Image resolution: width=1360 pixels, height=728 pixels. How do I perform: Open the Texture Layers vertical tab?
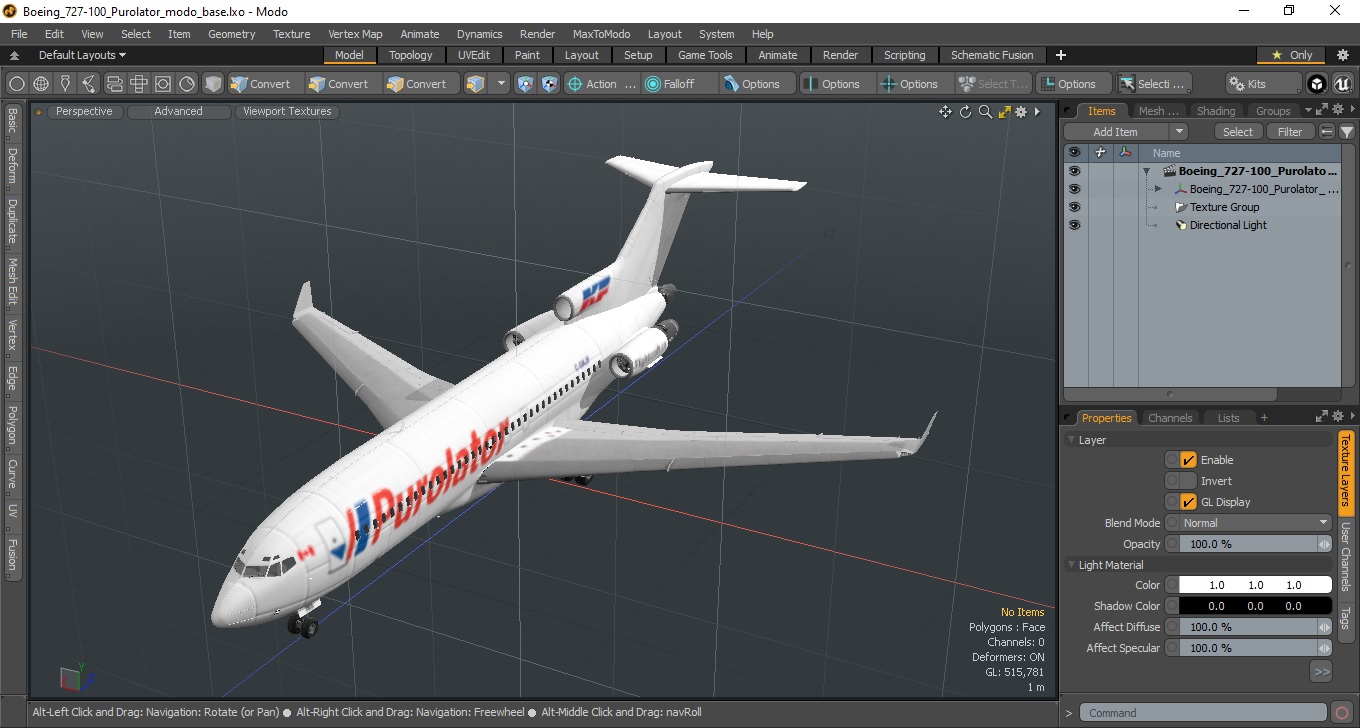click(x=1346, y=473)
